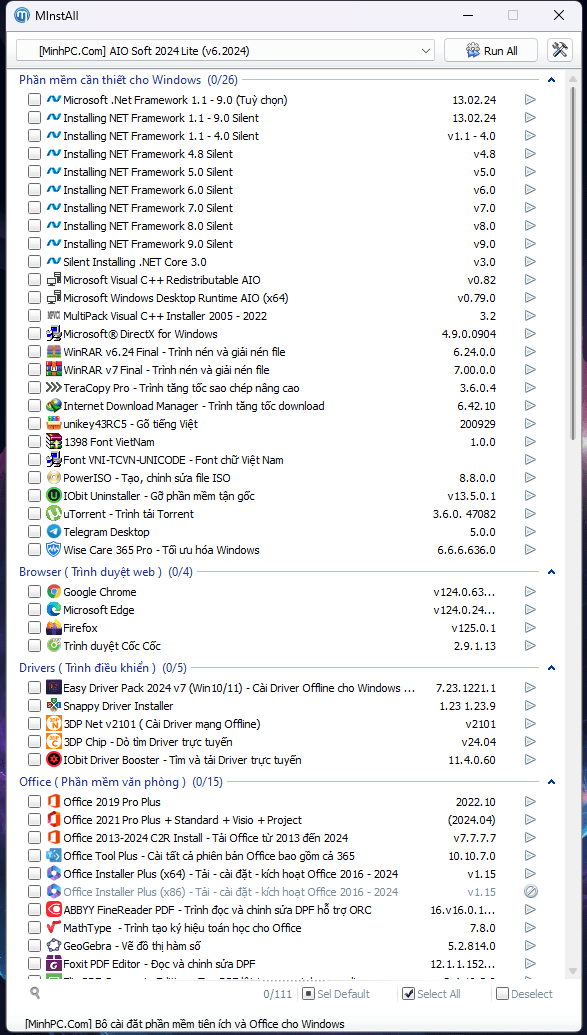The width and height of the screenshot is (587, 1035).
Task: Click the TeraCopy Pro icon
Action: 53,388
